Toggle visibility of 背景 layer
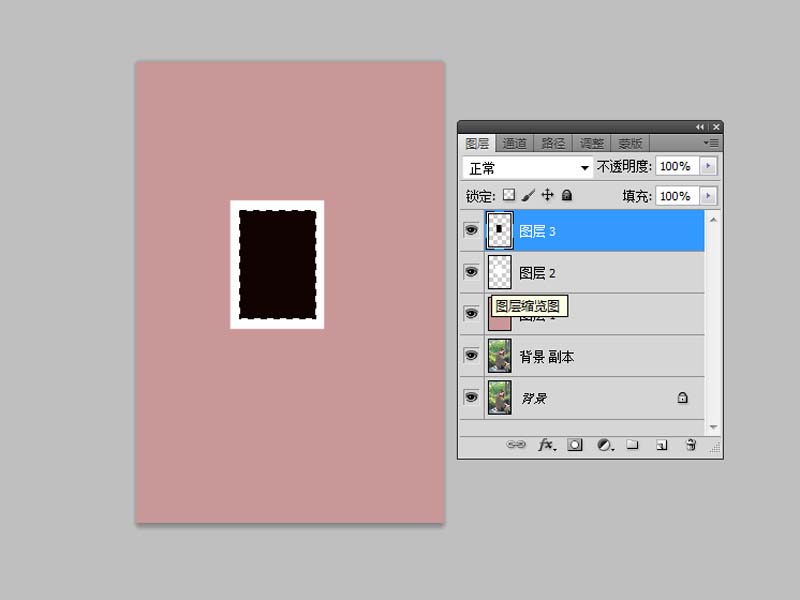Image resolution: width=800 pixels, height=600 pixels. point(471,397)
